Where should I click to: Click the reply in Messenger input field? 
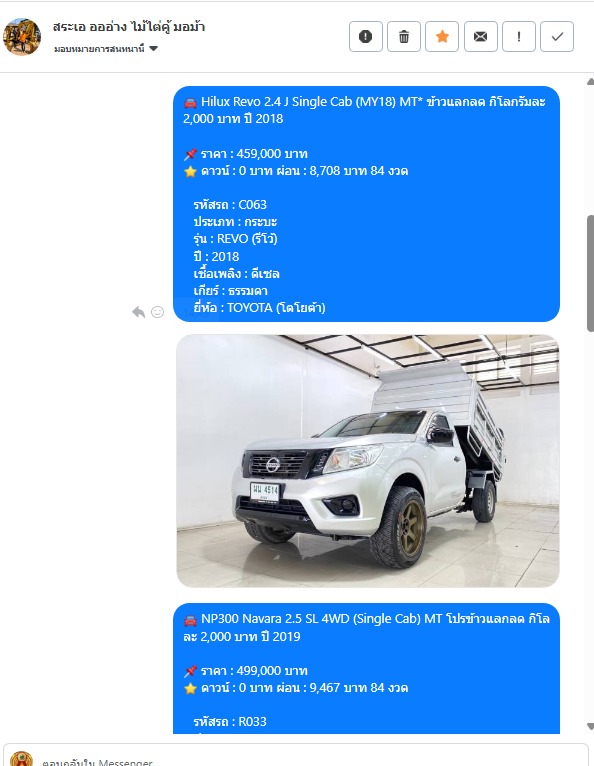313,761
